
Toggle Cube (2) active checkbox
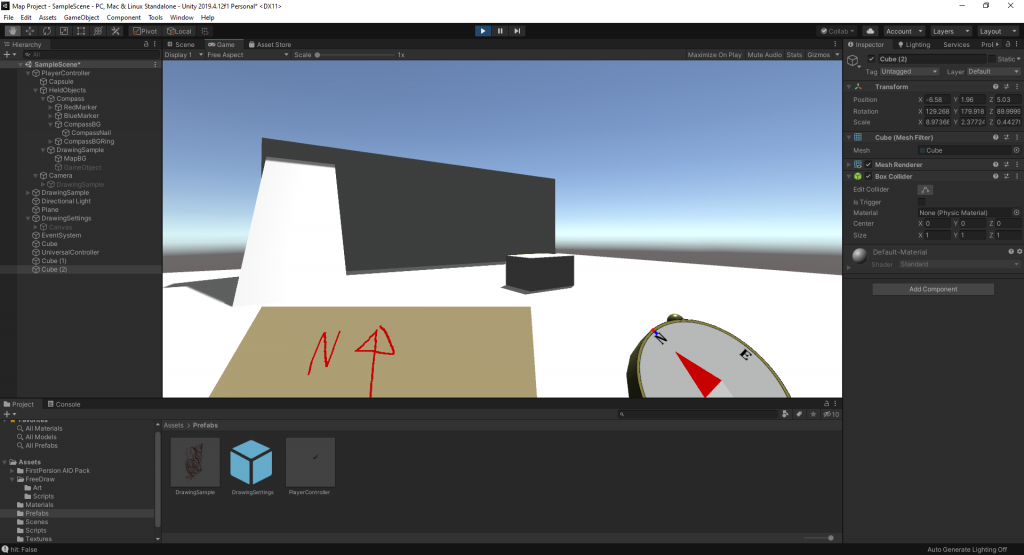871,59
